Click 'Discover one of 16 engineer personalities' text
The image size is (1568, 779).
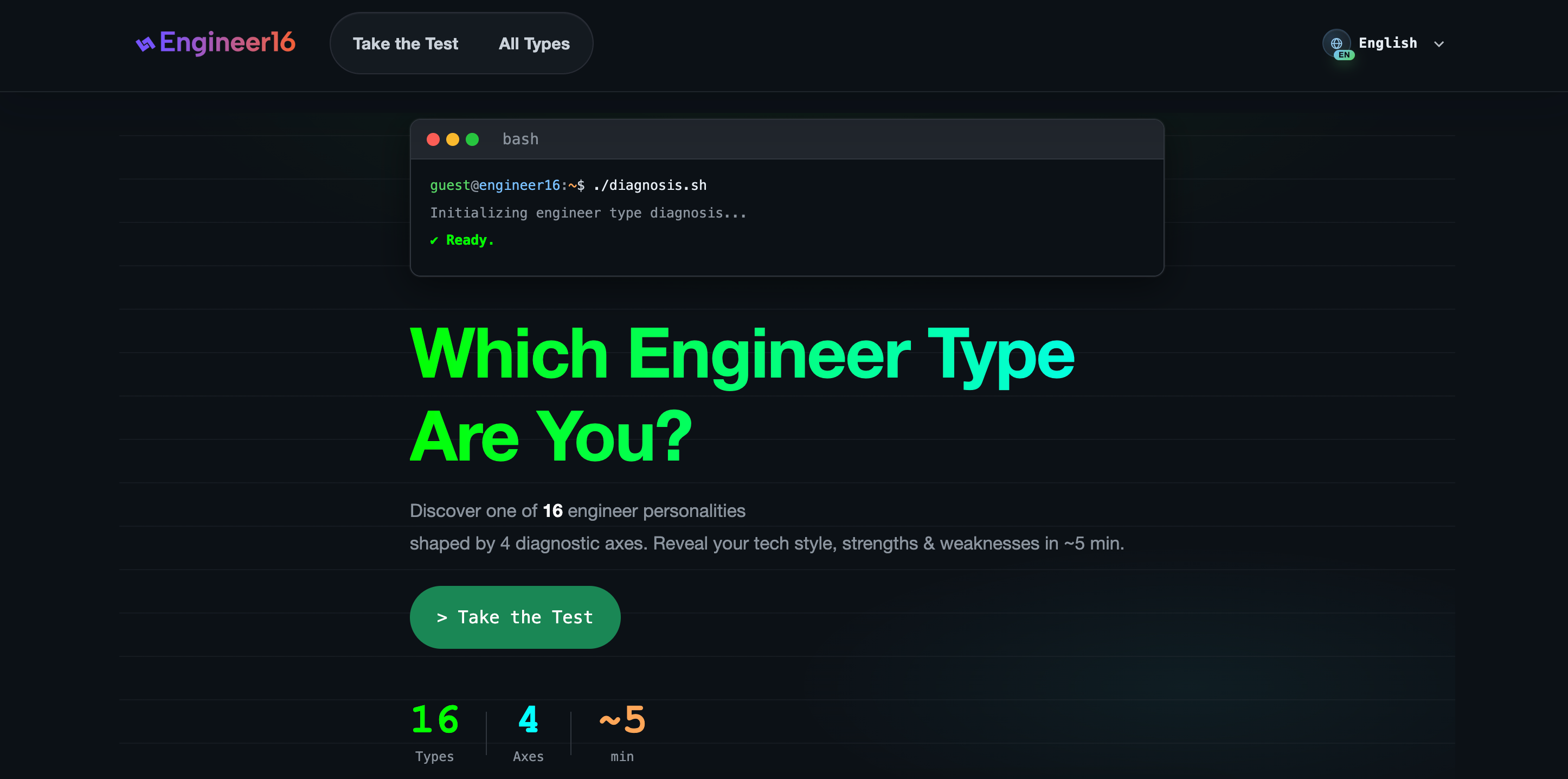pyautogui.click(x=577, y=510)
